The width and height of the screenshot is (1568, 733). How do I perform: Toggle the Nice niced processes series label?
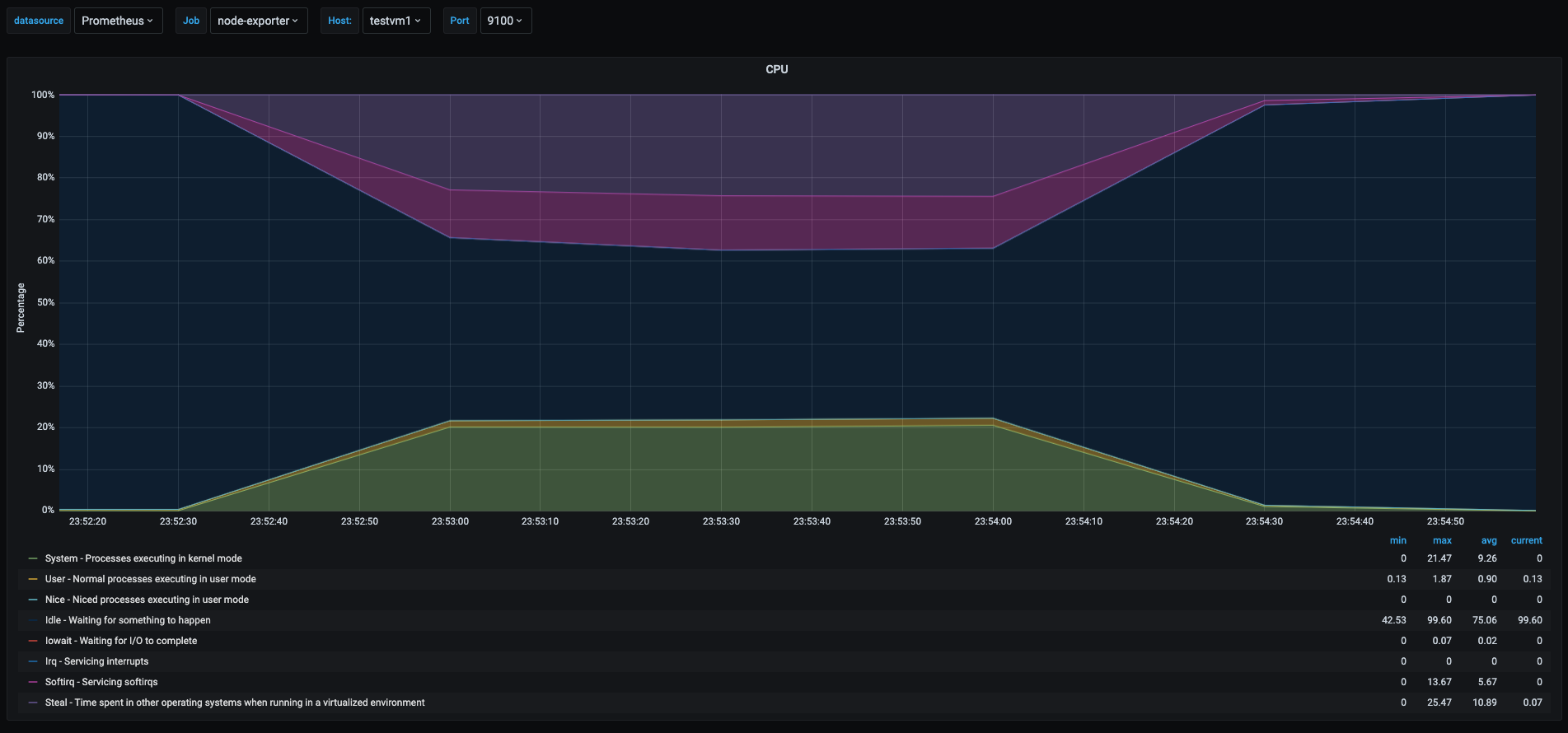point(147,600)
